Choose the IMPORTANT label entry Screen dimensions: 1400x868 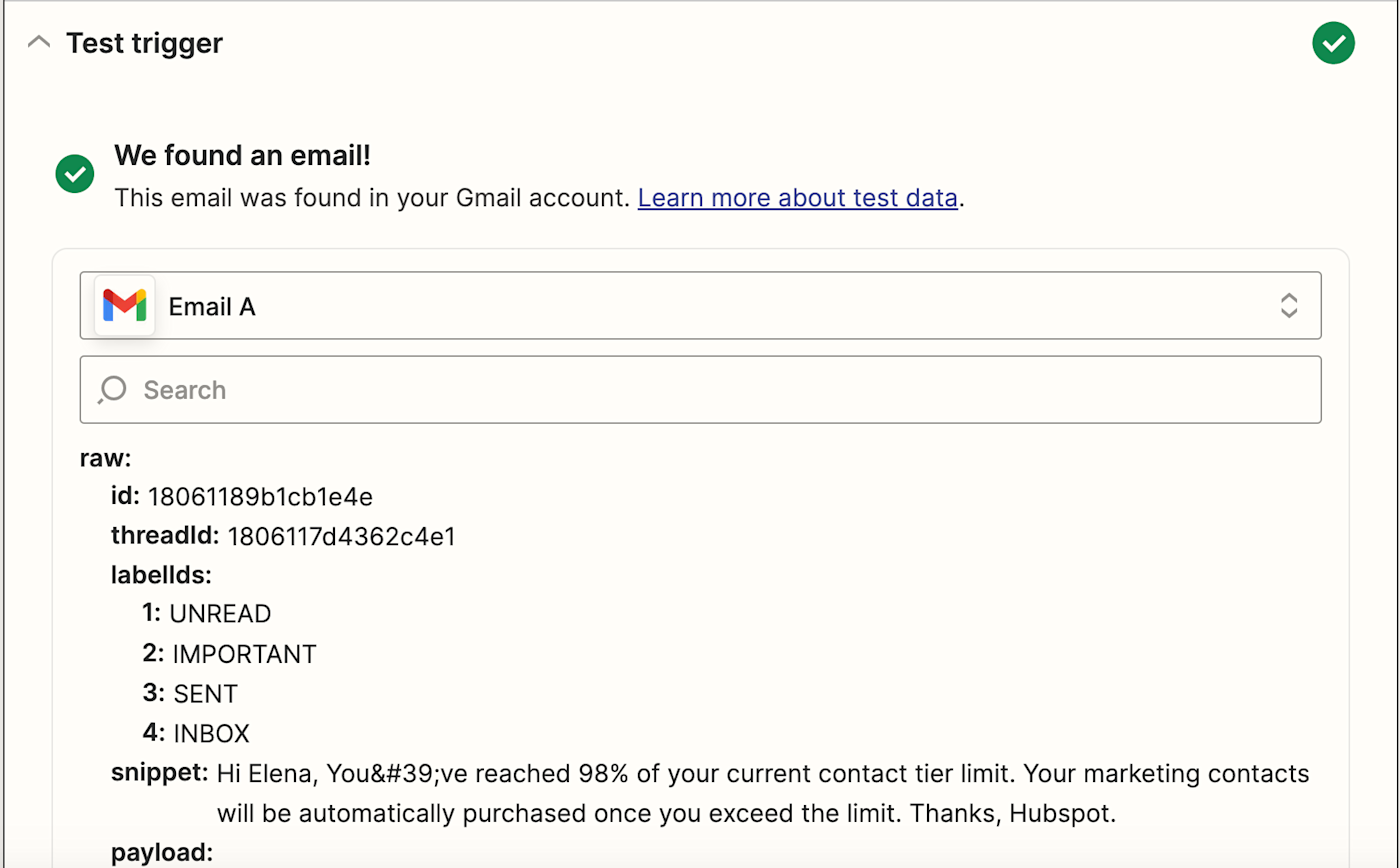244,655
